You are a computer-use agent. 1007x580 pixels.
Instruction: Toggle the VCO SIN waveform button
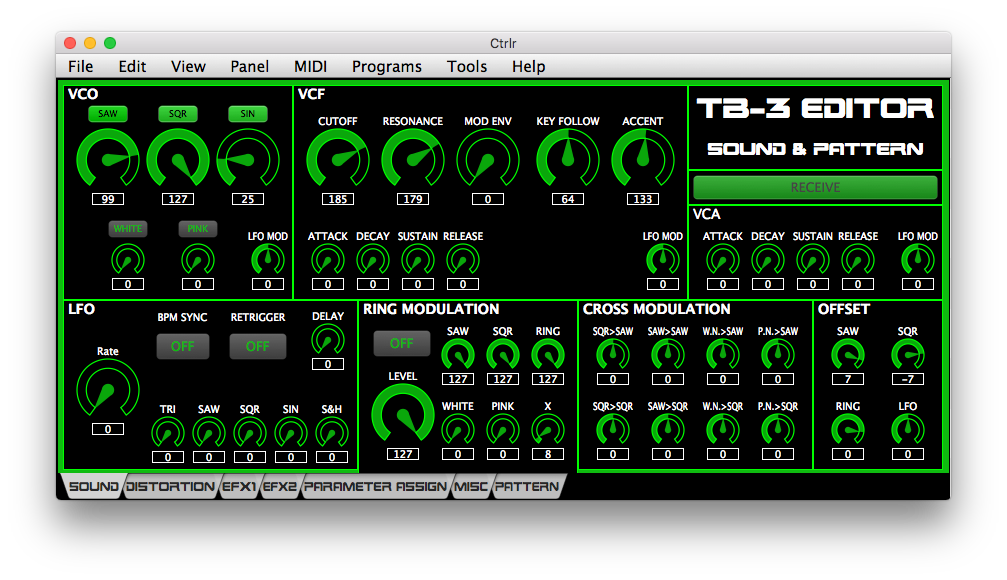(x=248, y=114)
